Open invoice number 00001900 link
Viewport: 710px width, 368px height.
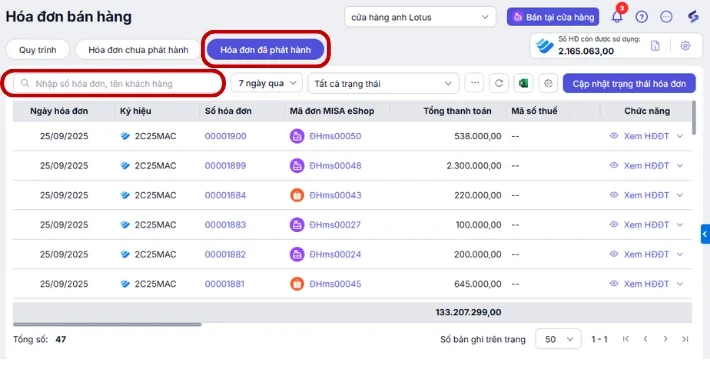(225, 136)
